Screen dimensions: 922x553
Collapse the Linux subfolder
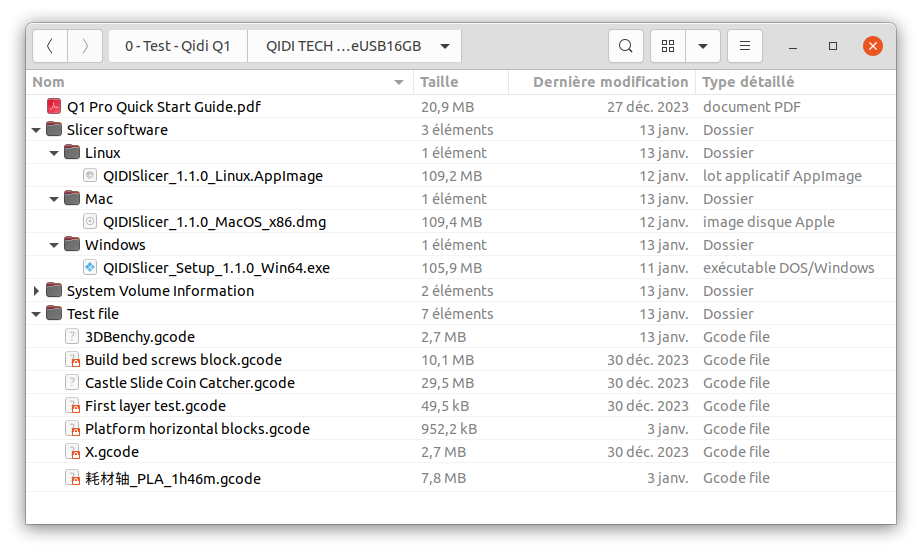(x=55, y=153)
